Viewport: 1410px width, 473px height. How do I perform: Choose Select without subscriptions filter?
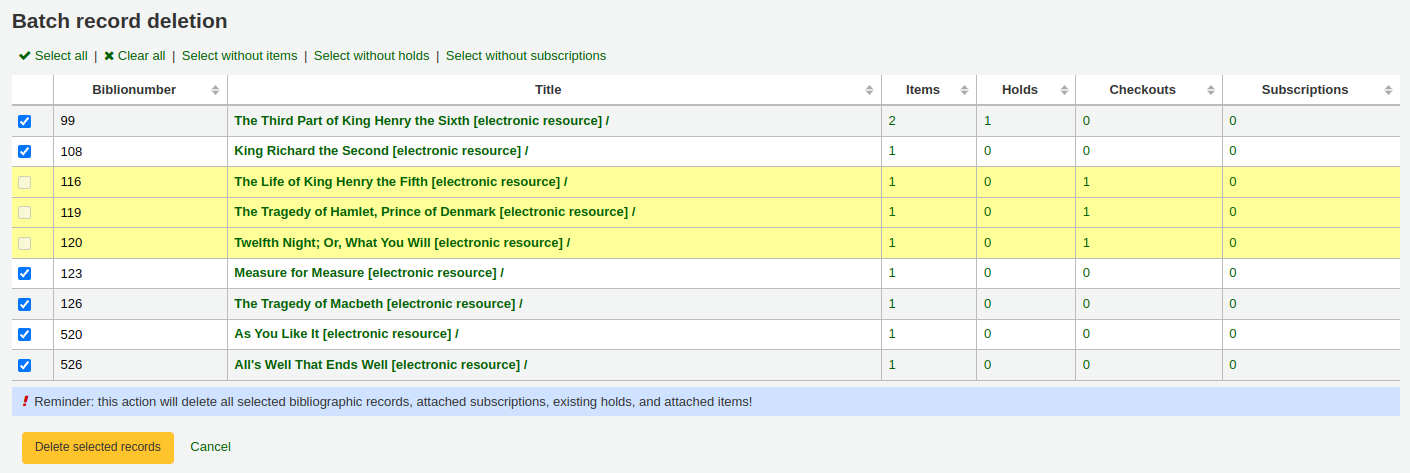point(525,56)
